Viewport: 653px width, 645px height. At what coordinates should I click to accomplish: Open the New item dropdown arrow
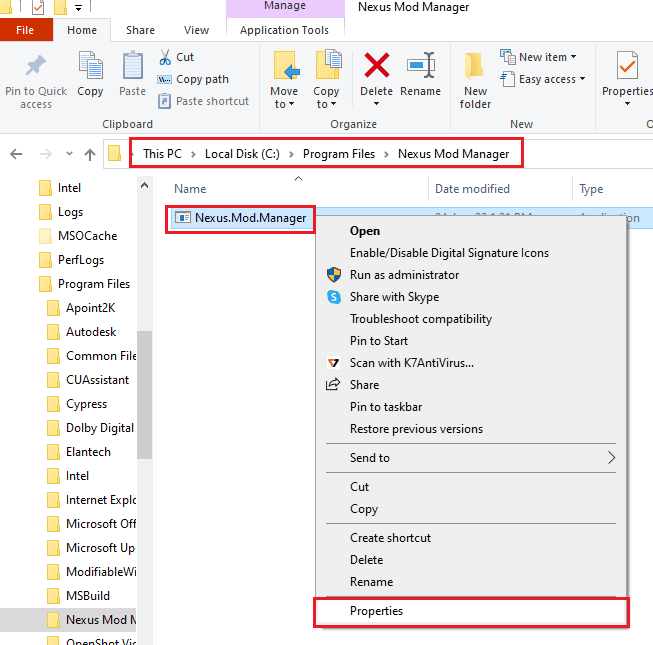pos(573,57)
